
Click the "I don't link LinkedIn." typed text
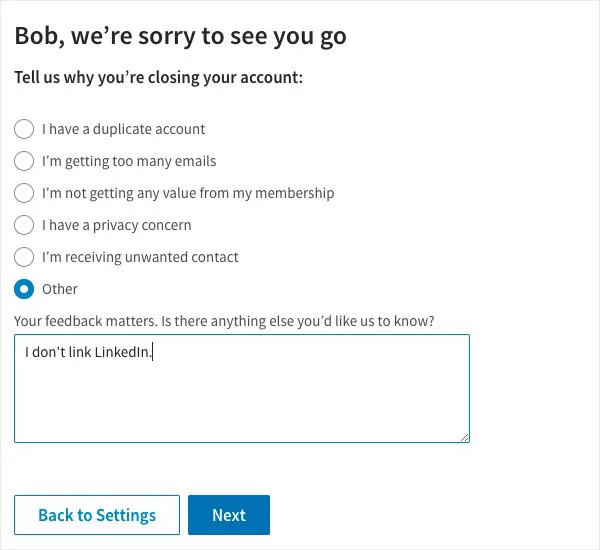coord(90,352)
